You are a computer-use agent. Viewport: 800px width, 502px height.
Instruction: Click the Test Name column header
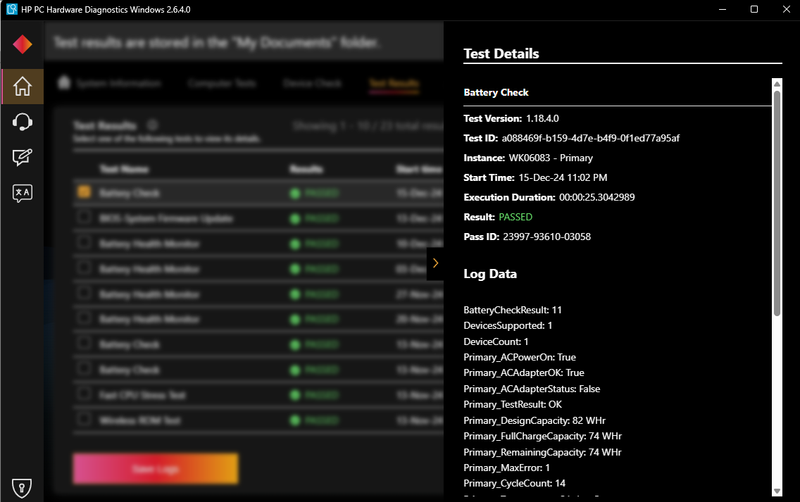pyautogui.click(x=124, y=169)
